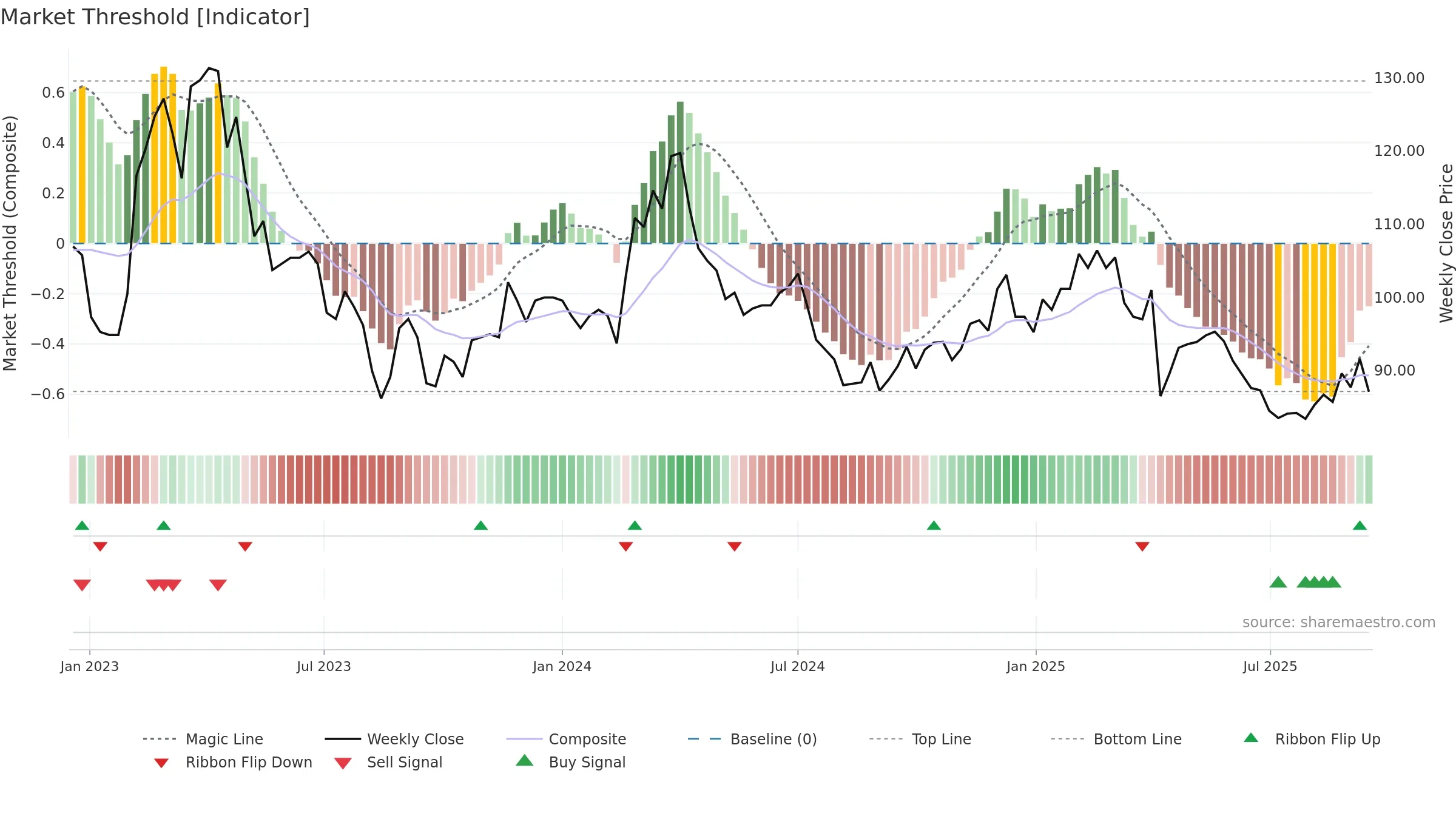Click the Jul 2024 x-axis label
1456x819 pixels.
coord(798,666)
